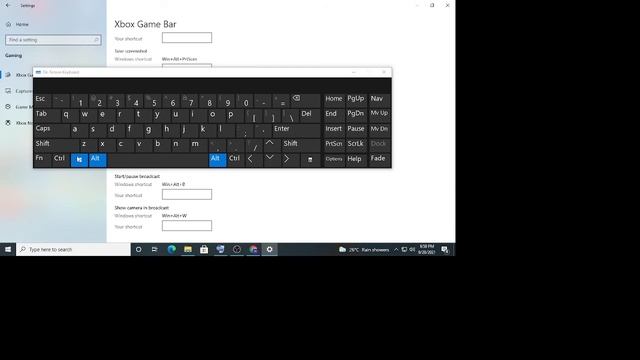Tap the space bar
Image resolution: width=640 pixels, height=360 pixels.
pyautogui.click(x=158, y=160)
